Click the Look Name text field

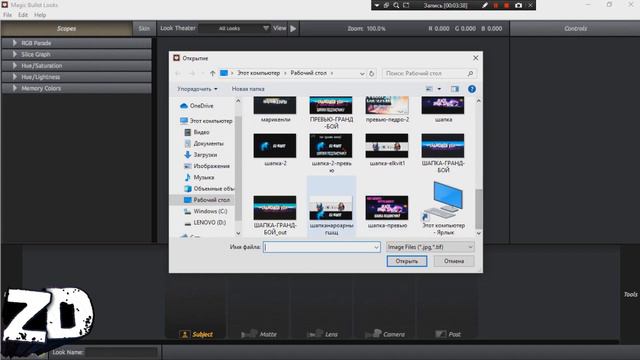[121, 352]
